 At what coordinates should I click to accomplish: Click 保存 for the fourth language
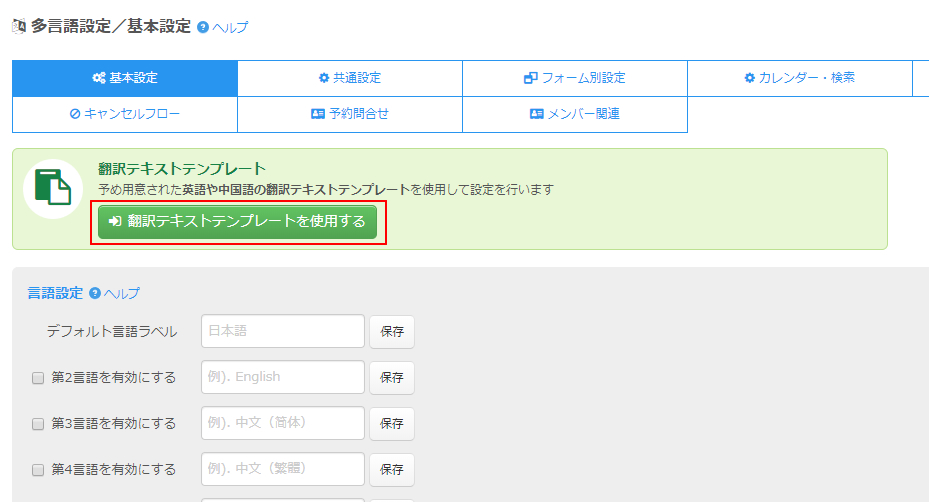tap(392, 470)
